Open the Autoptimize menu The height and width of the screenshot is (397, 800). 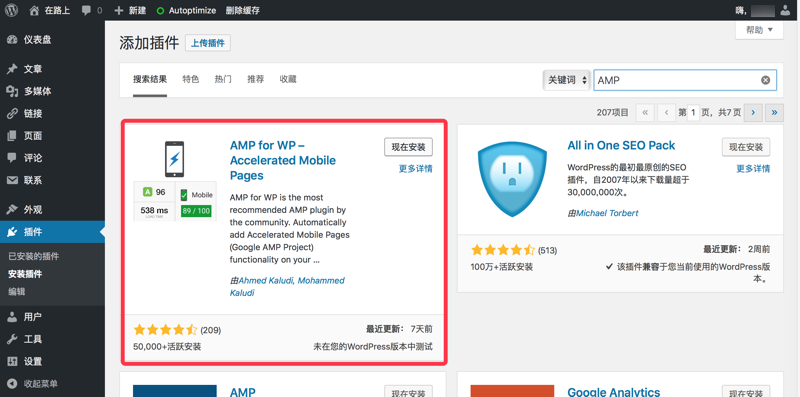point(186,10)
